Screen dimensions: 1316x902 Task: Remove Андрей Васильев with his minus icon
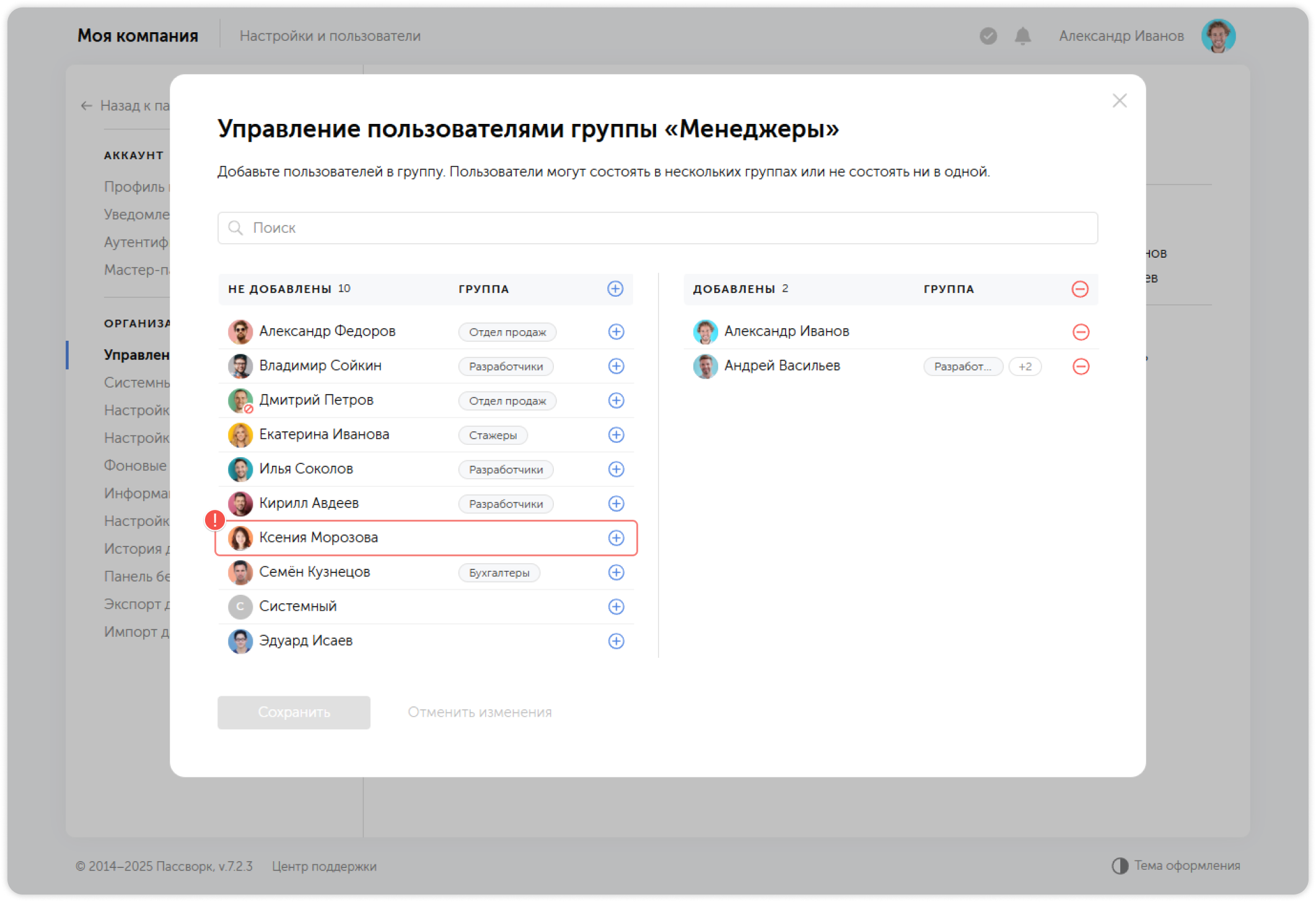[x=1081, y=366]
